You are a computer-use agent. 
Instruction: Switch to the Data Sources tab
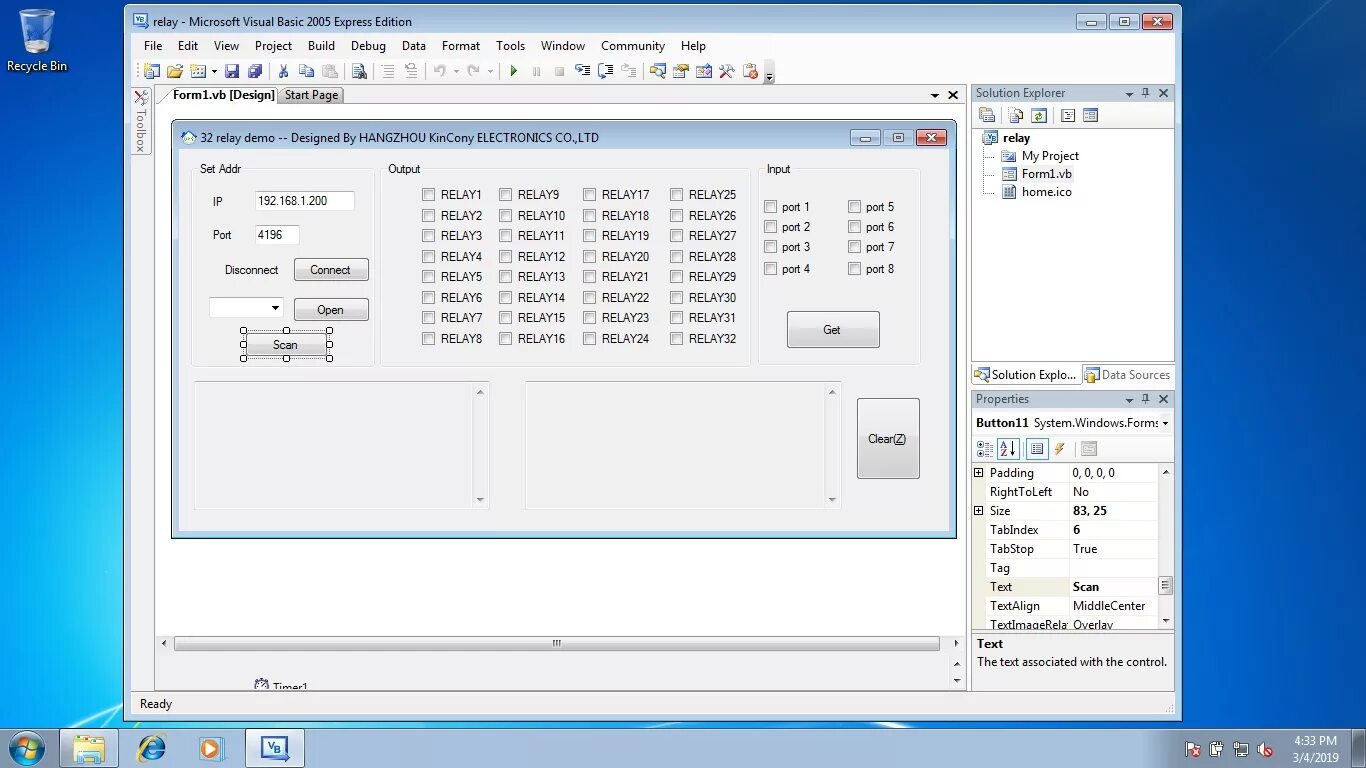1127,375
